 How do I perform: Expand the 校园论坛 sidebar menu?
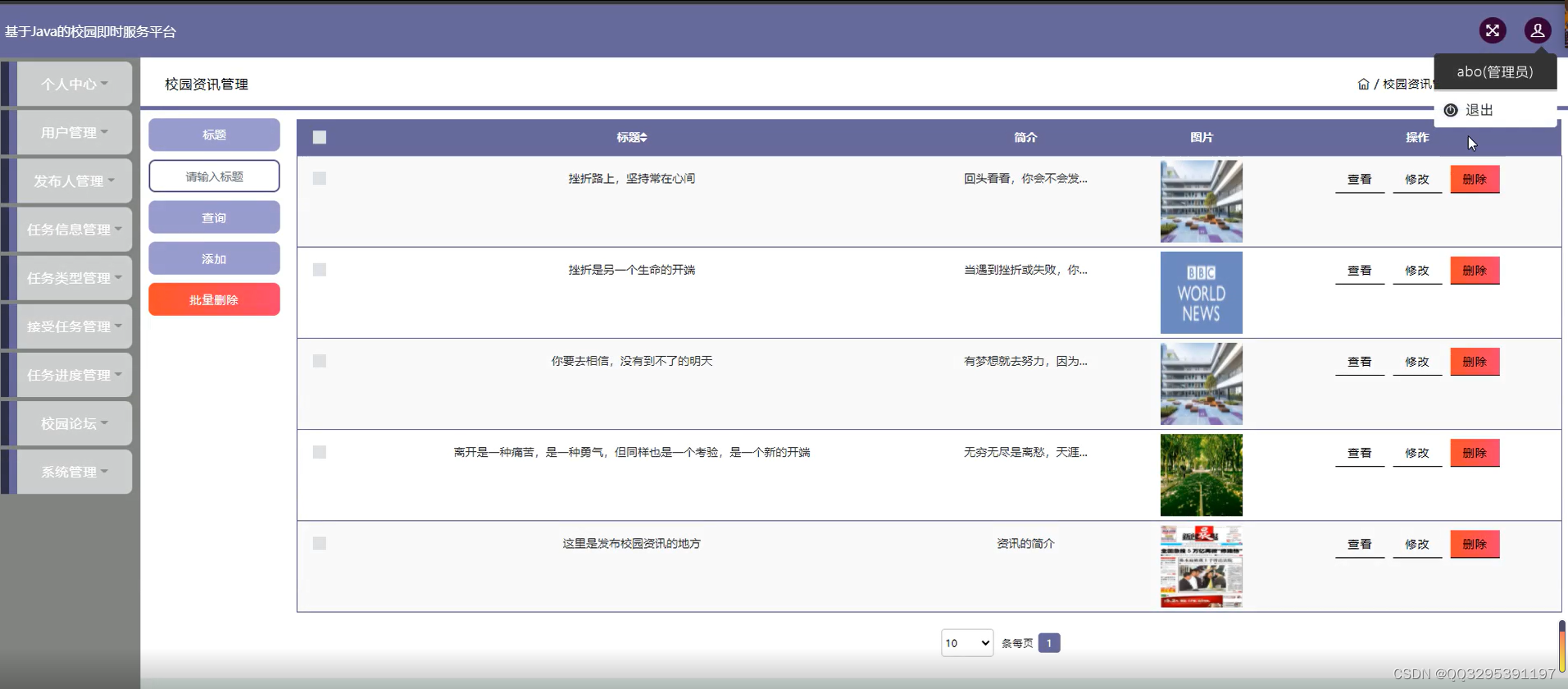click(75, 423)
